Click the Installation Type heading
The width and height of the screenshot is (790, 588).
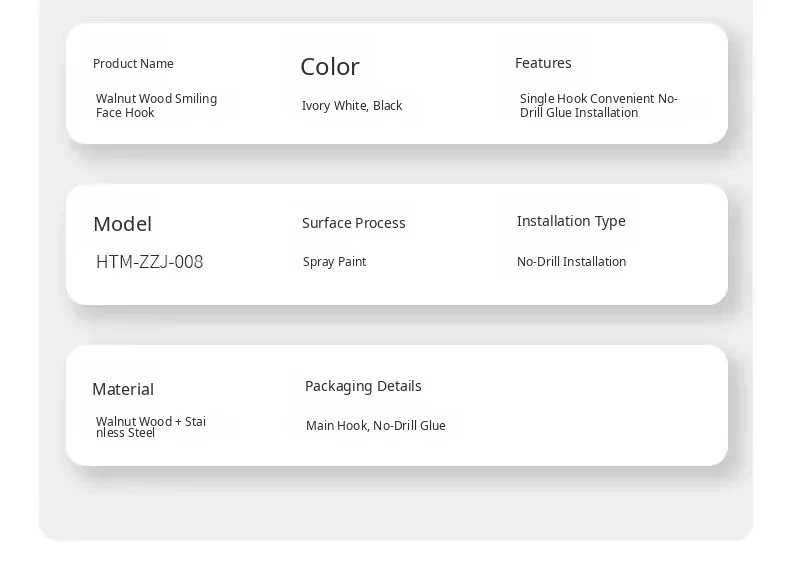(x=571, y=221)
